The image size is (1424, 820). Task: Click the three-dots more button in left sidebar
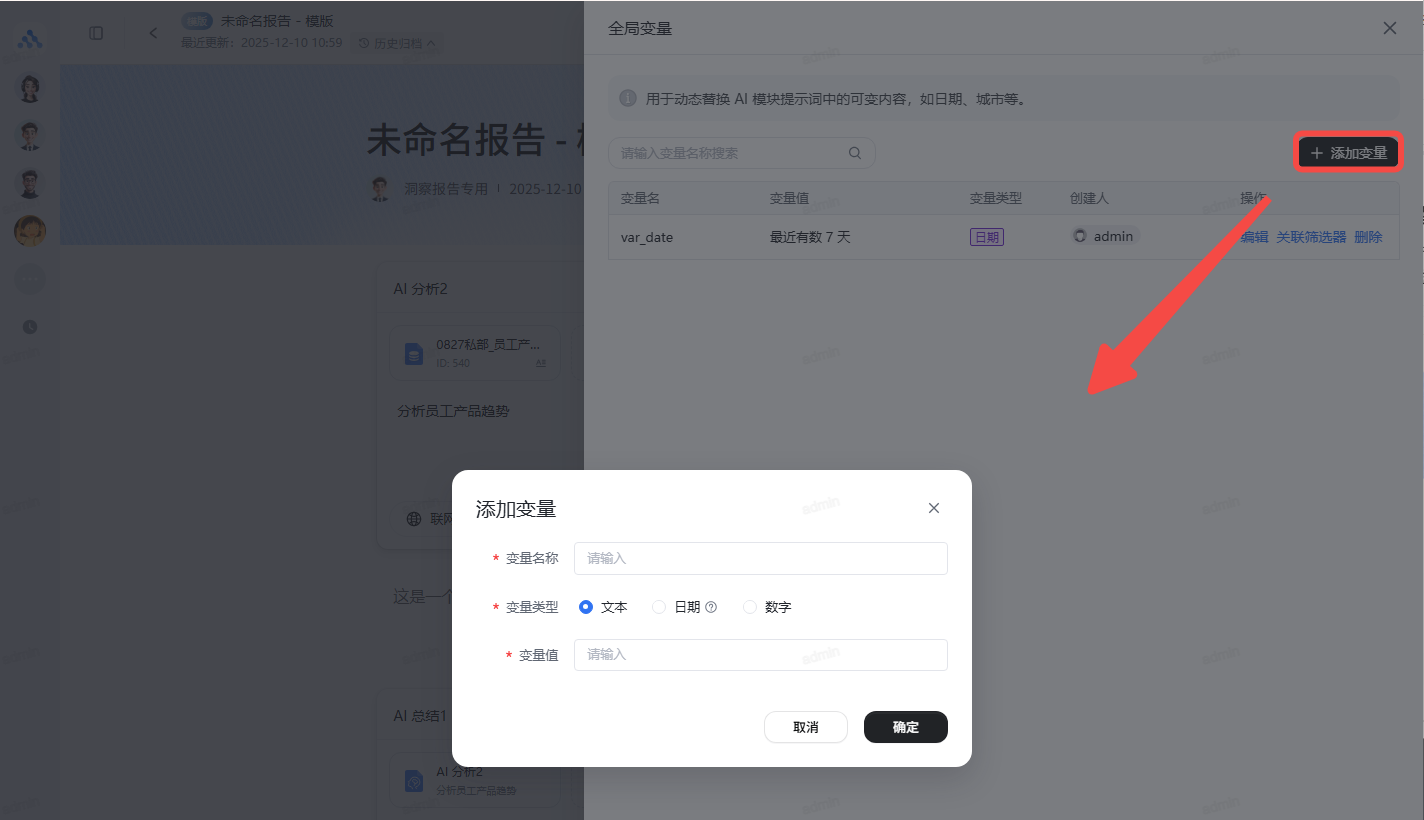coord(30,280)
